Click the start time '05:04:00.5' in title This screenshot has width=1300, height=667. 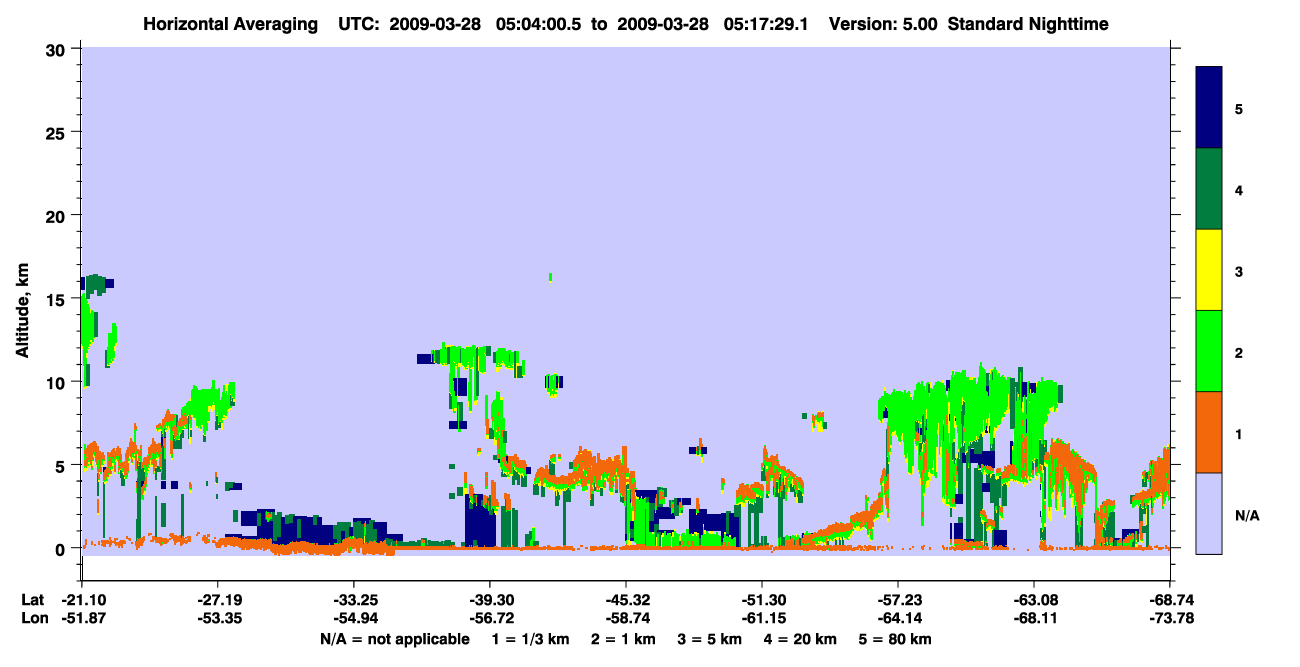point(541,23)
